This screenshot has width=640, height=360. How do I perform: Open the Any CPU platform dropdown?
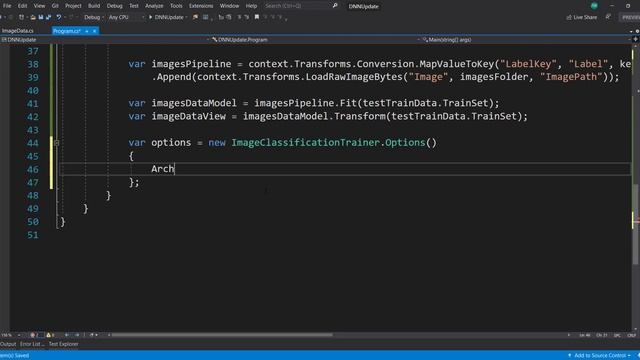126,17
